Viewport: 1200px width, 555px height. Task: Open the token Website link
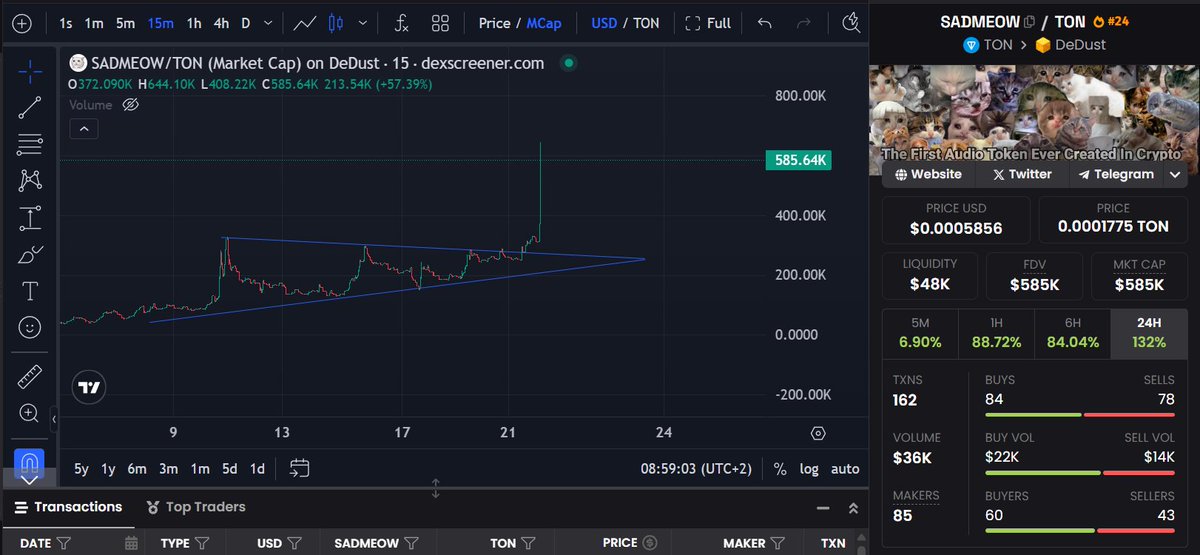[929, 174]
